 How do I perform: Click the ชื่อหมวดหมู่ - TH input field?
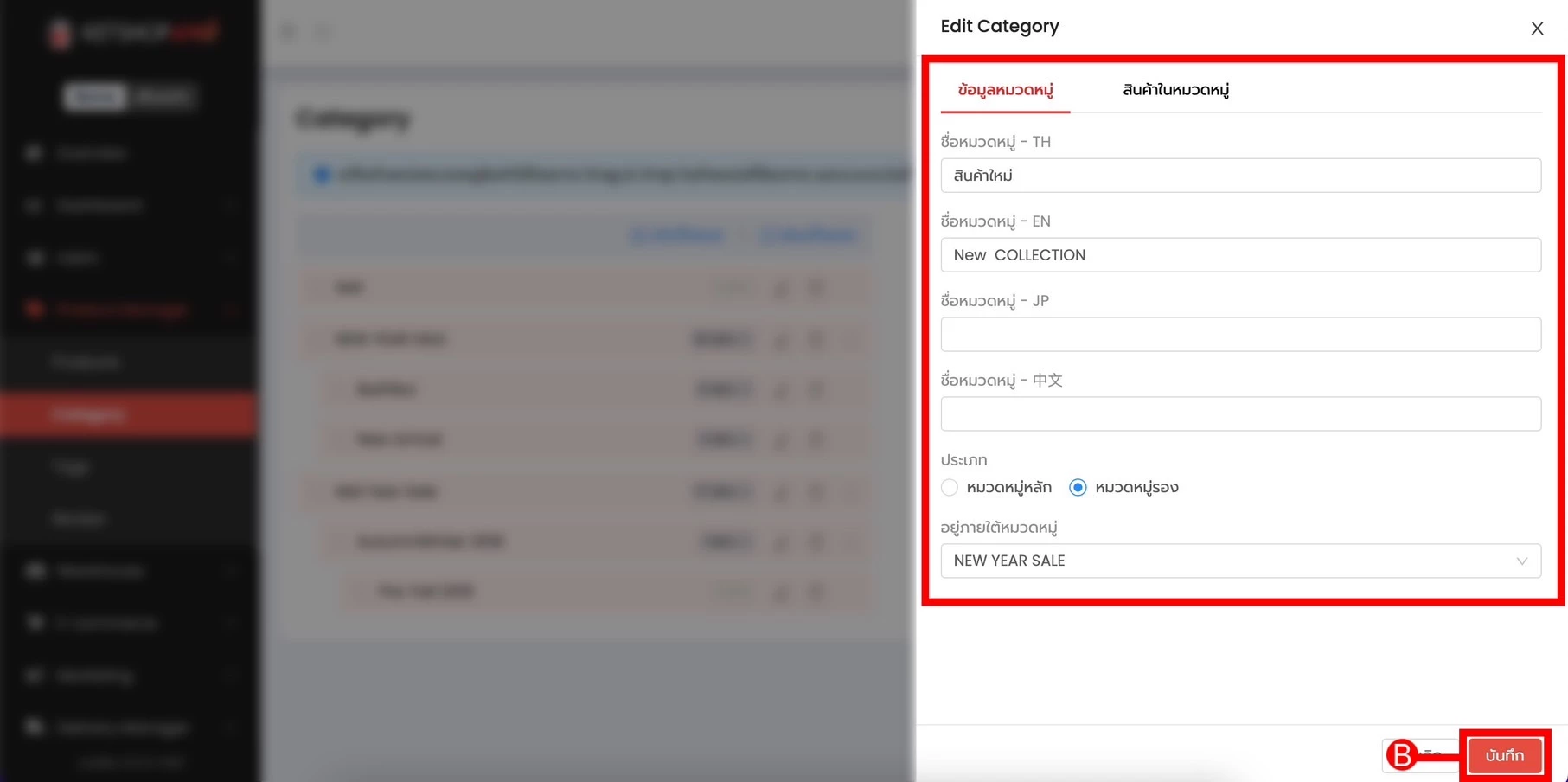point(1240,176)
